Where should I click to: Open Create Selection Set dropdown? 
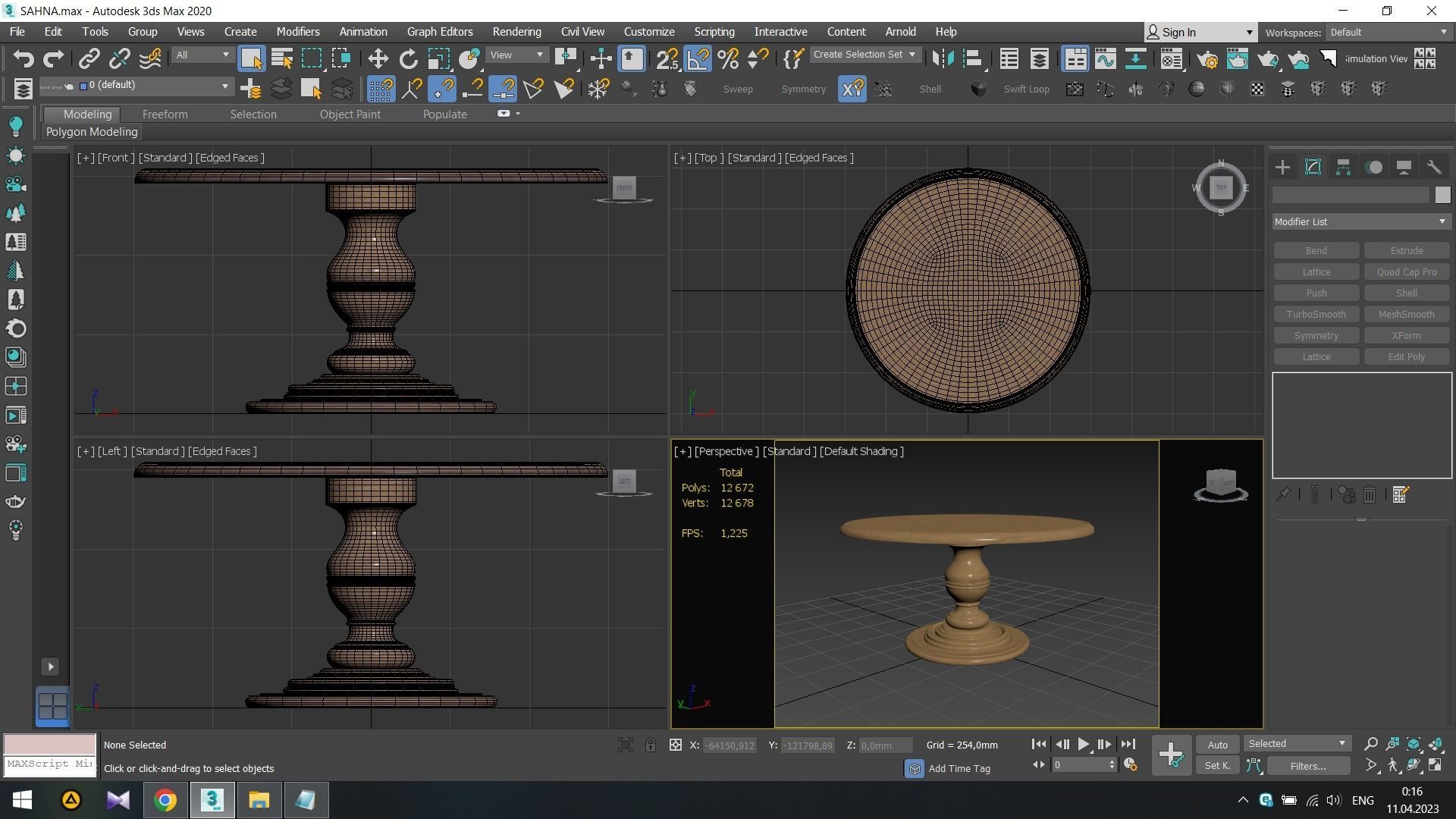pyautogui.click(x=864, y=55)
